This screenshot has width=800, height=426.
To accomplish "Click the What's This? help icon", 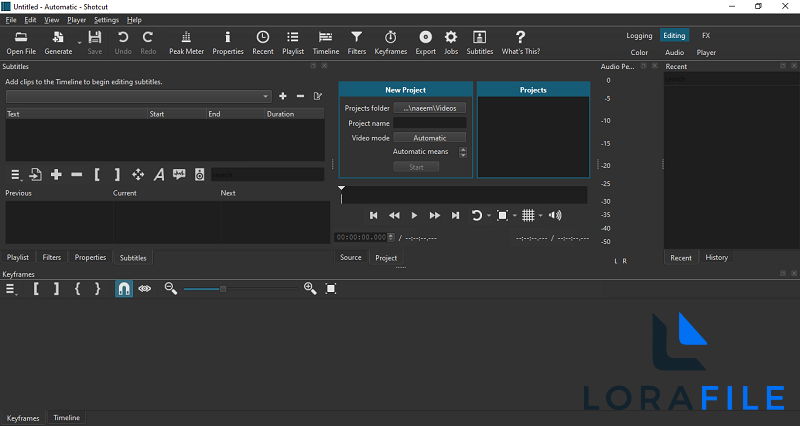I will (x=520, y=43).
